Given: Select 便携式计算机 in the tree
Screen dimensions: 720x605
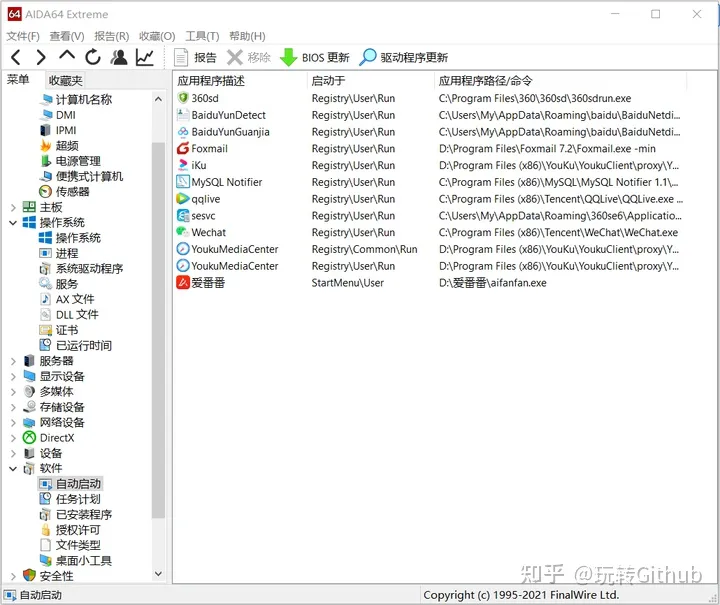Looking at the screenshot, I should (x=81, y=176).
